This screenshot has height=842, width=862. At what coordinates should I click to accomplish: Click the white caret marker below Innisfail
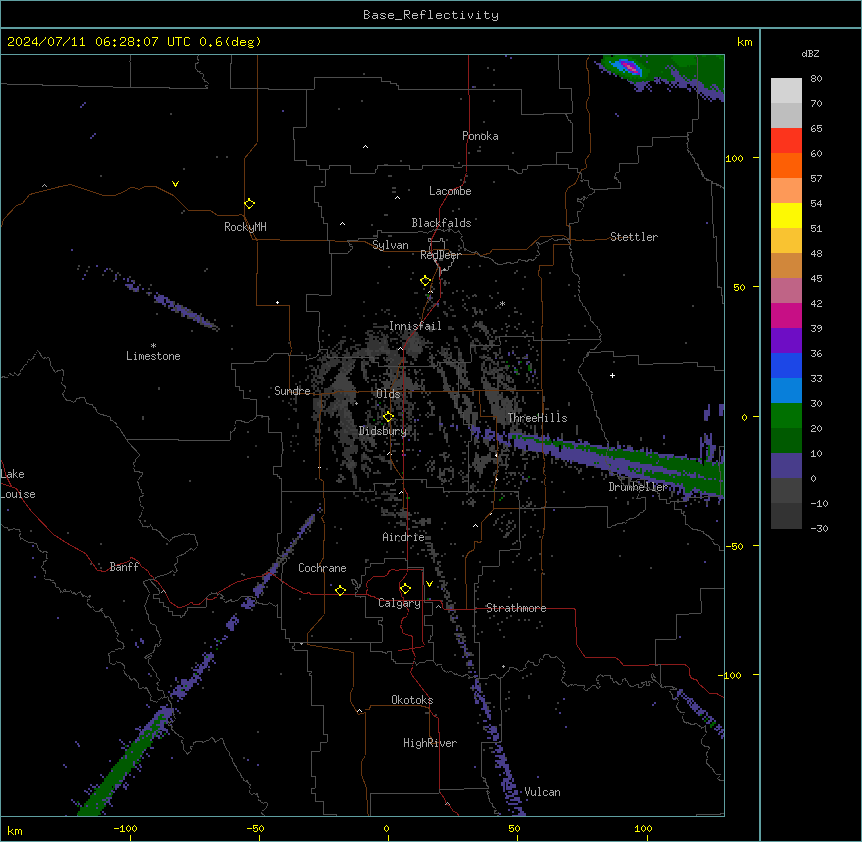[x=400, y=348]
